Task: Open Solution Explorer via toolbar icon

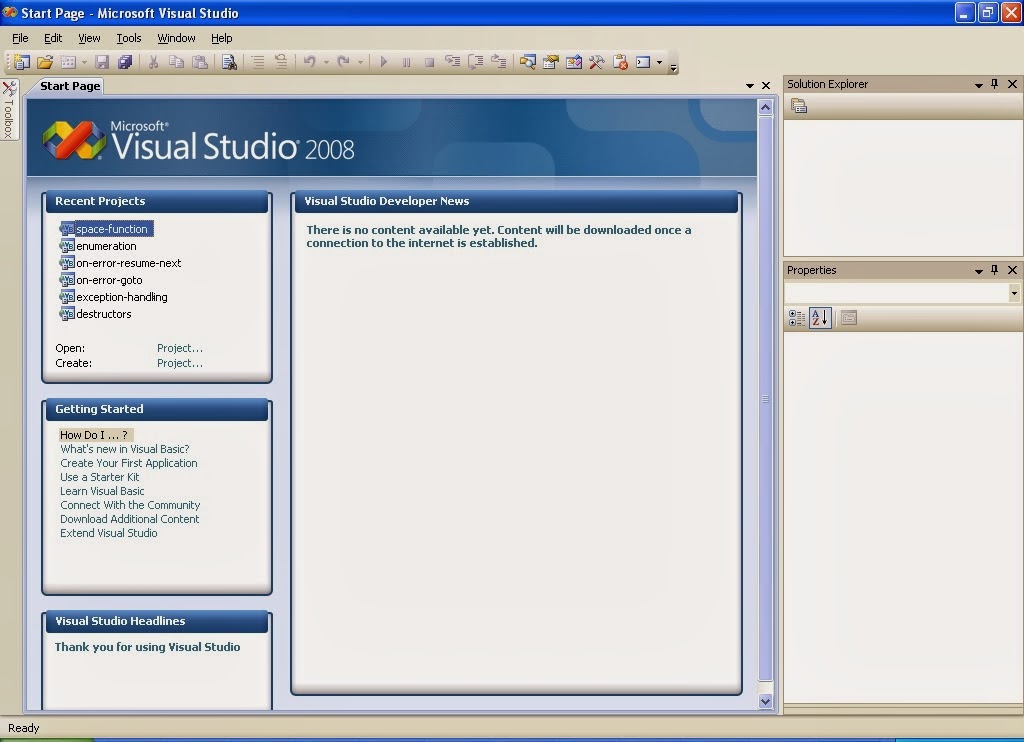Action: pos(528,62)
